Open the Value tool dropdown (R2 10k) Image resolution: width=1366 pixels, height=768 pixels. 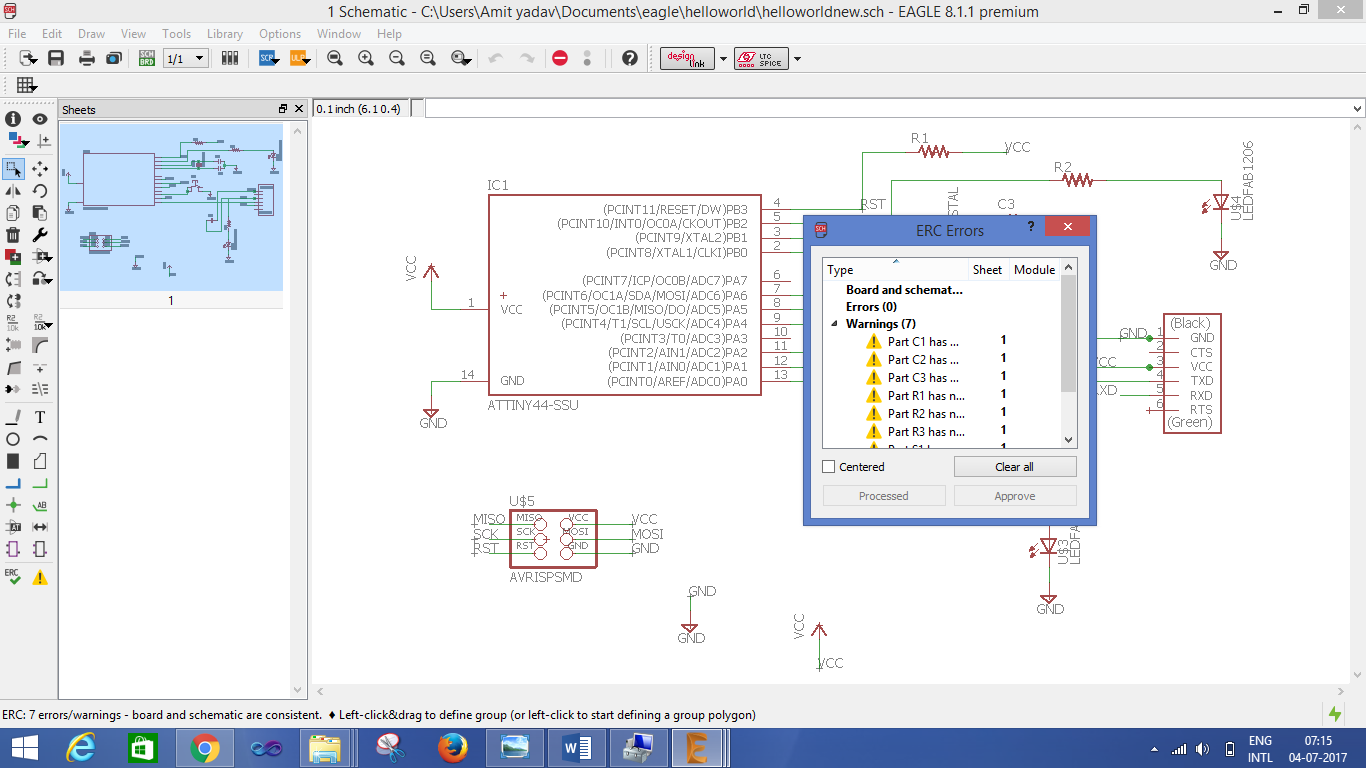42,322
